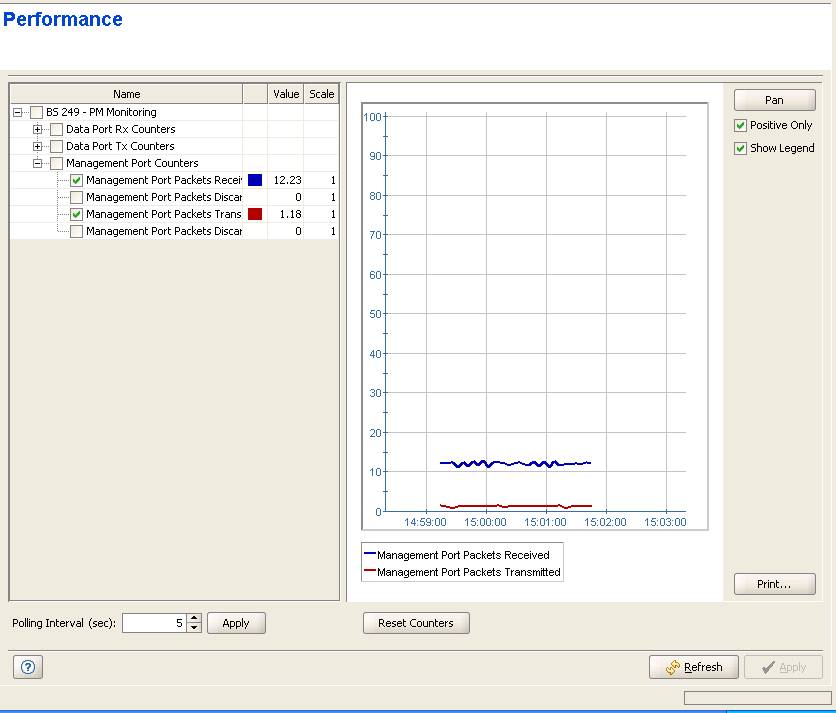Uncheck Management Port Packets Transmitted checkbox
Viewport: 836px width, 713px height.
(x=77, y=214)
